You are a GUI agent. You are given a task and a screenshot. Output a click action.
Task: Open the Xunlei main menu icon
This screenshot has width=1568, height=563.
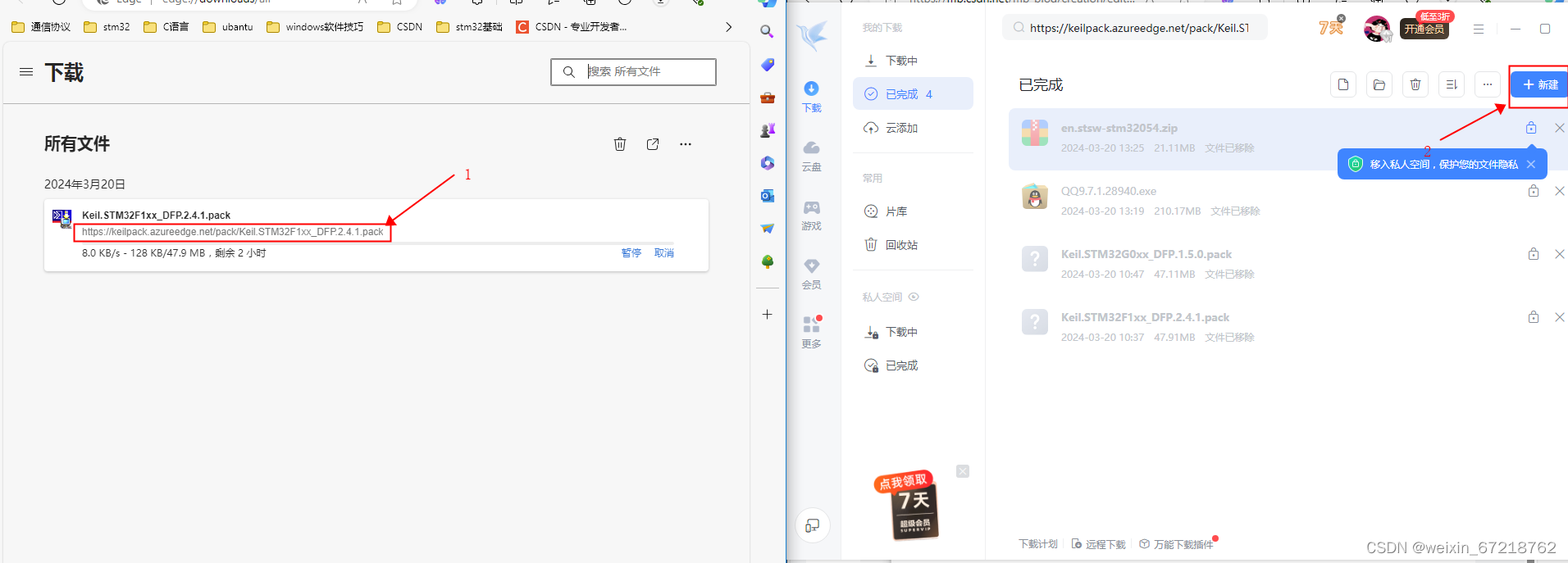pyautogui.click(x=1479, y=29)
